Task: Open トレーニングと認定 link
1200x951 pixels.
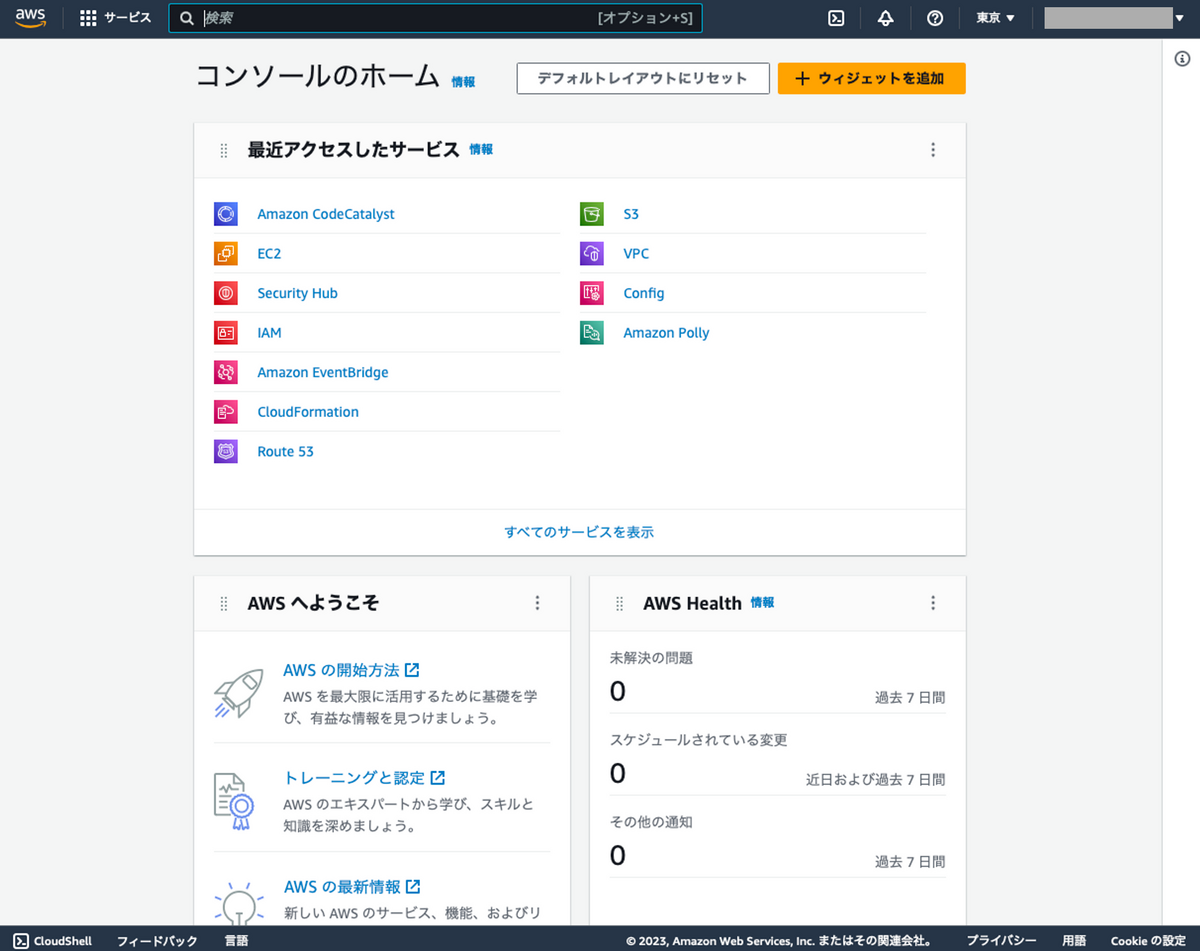Action: coord(365,778)
